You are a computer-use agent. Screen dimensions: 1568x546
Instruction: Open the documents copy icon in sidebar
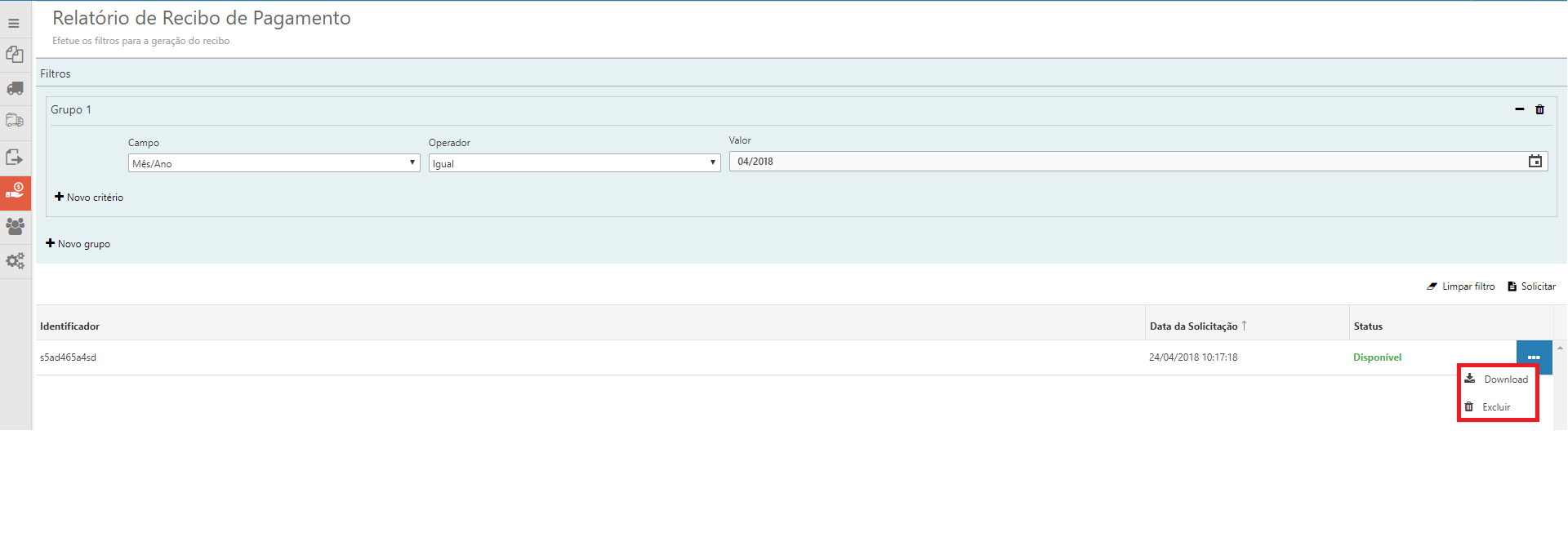[15, 55]
